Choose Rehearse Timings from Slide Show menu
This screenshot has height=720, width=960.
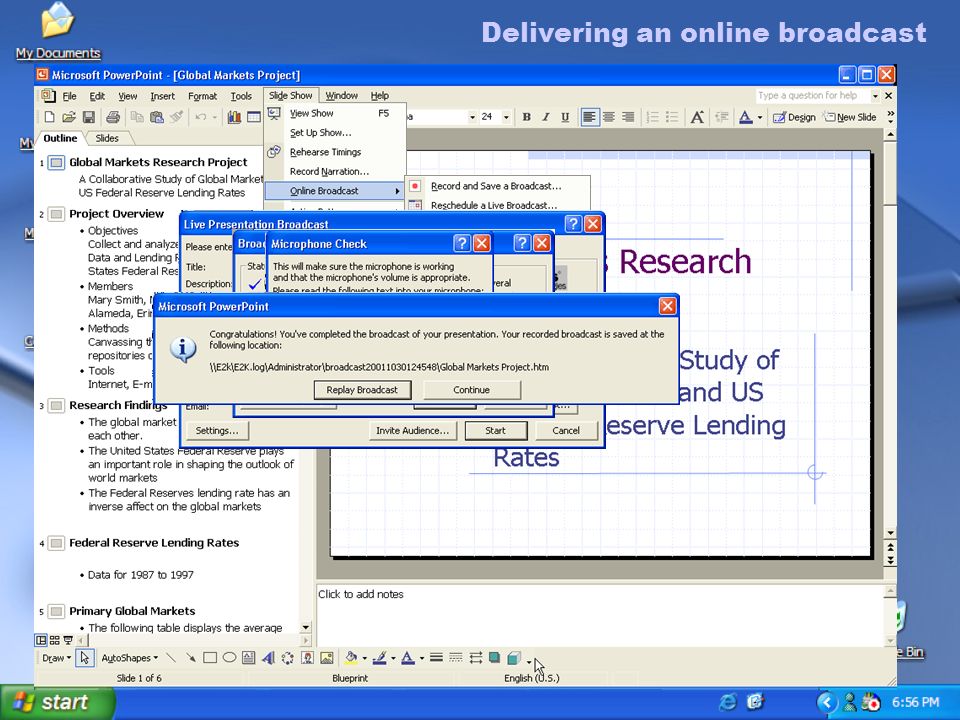[336, 152]
